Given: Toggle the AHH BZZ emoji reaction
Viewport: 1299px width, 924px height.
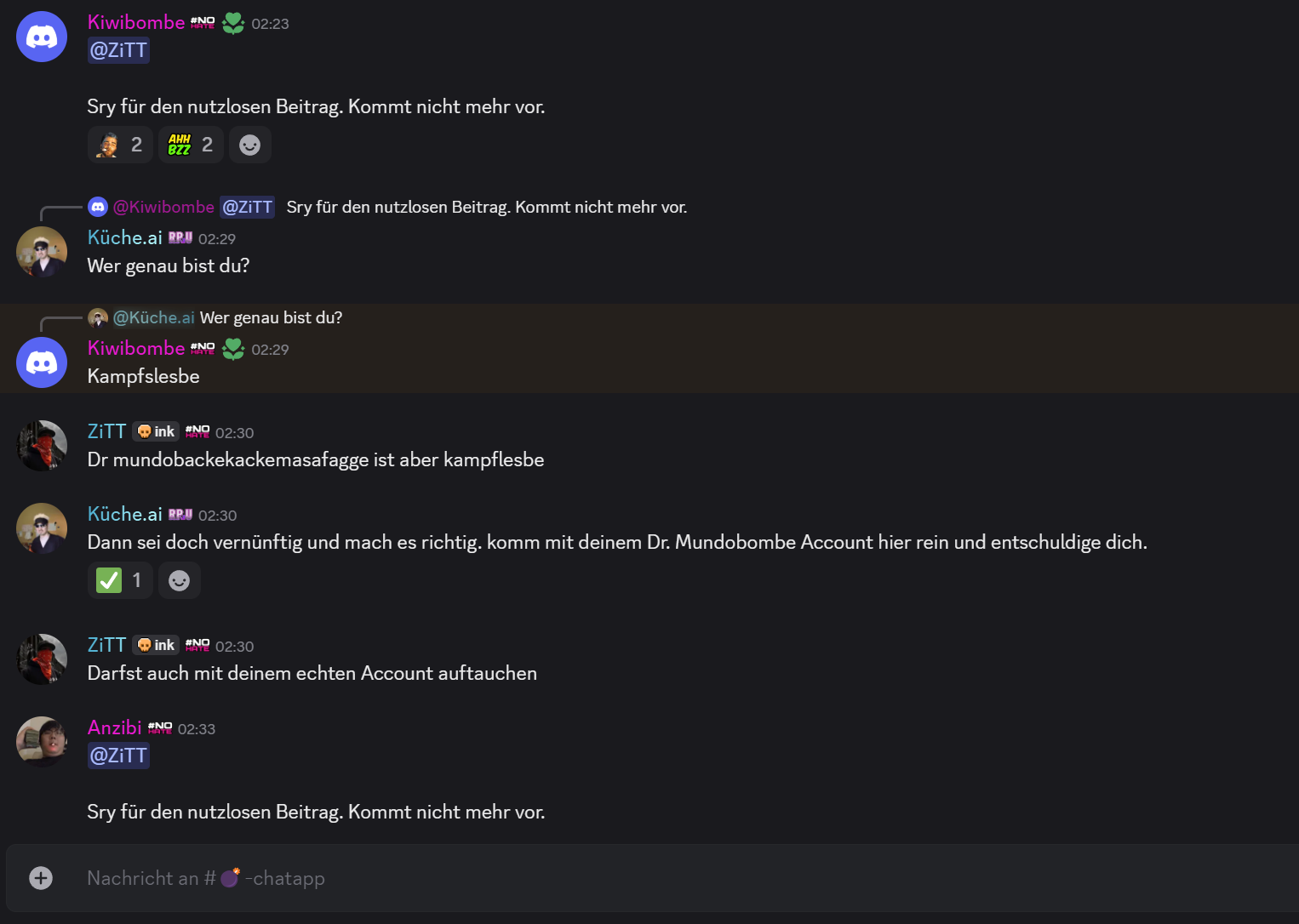Looking at the screenshot, I should 191,145.
